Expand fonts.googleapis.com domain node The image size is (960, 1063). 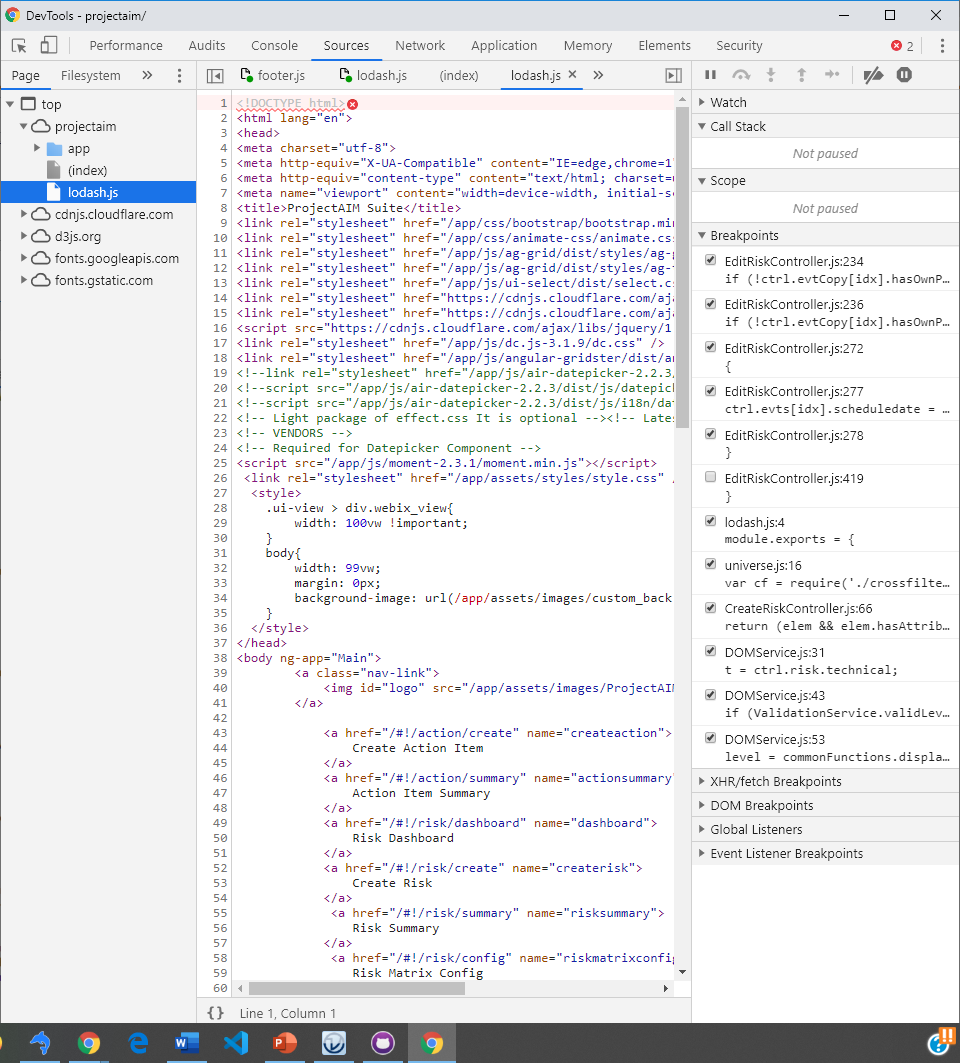click(x=24, y=258)
